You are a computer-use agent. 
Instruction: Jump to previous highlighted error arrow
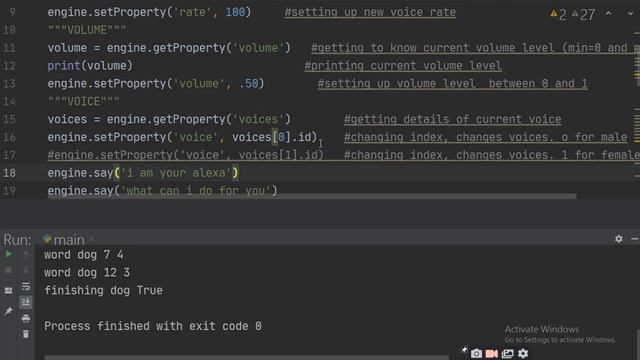pyautogui.click(x=609, y=13)
